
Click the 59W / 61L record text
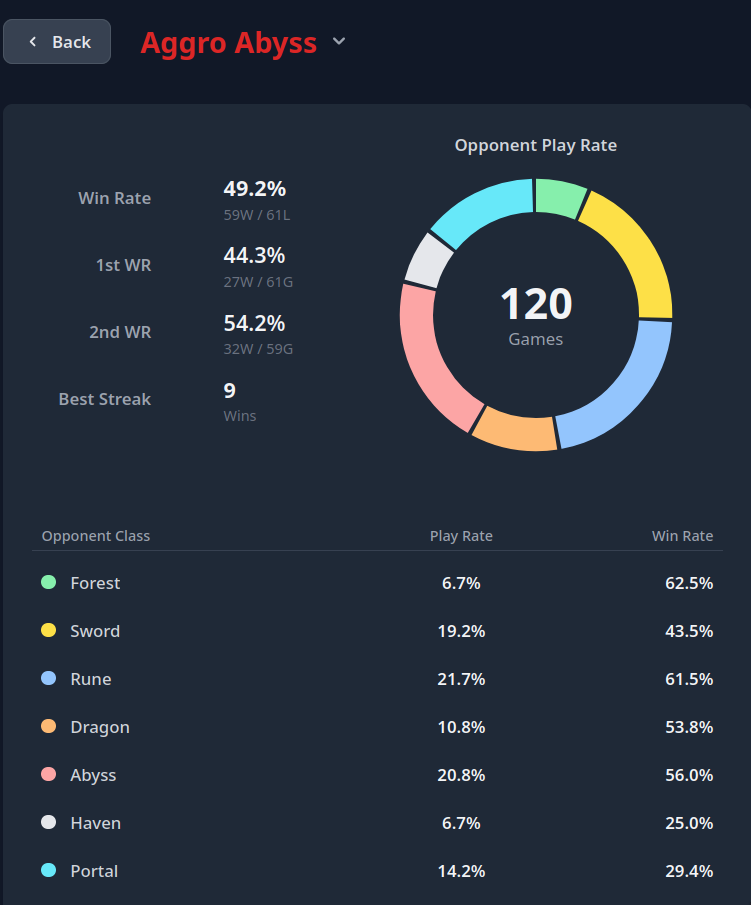pos(257,215)
